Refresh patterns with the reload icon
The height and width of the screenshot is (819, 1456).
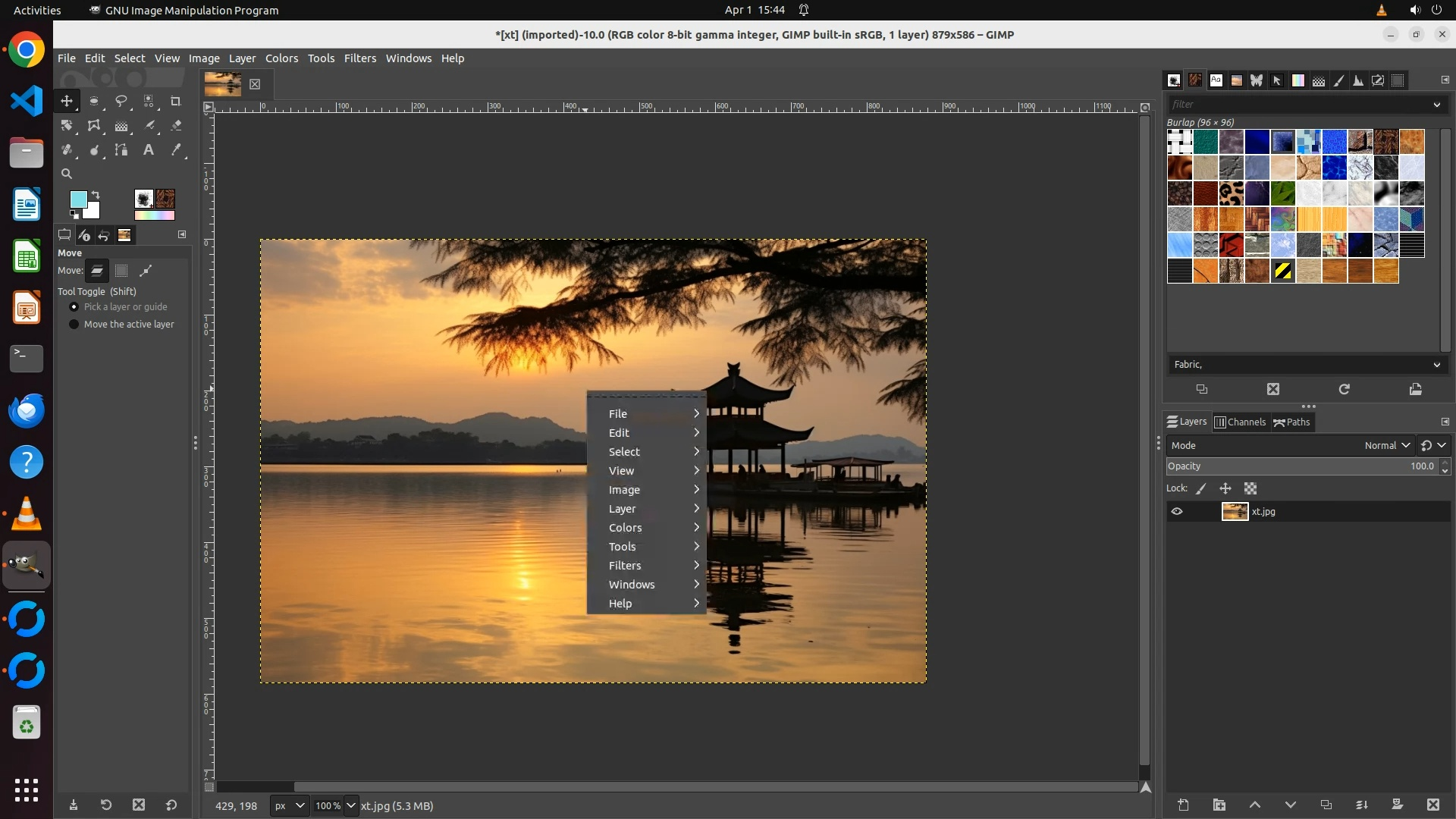1344,389
